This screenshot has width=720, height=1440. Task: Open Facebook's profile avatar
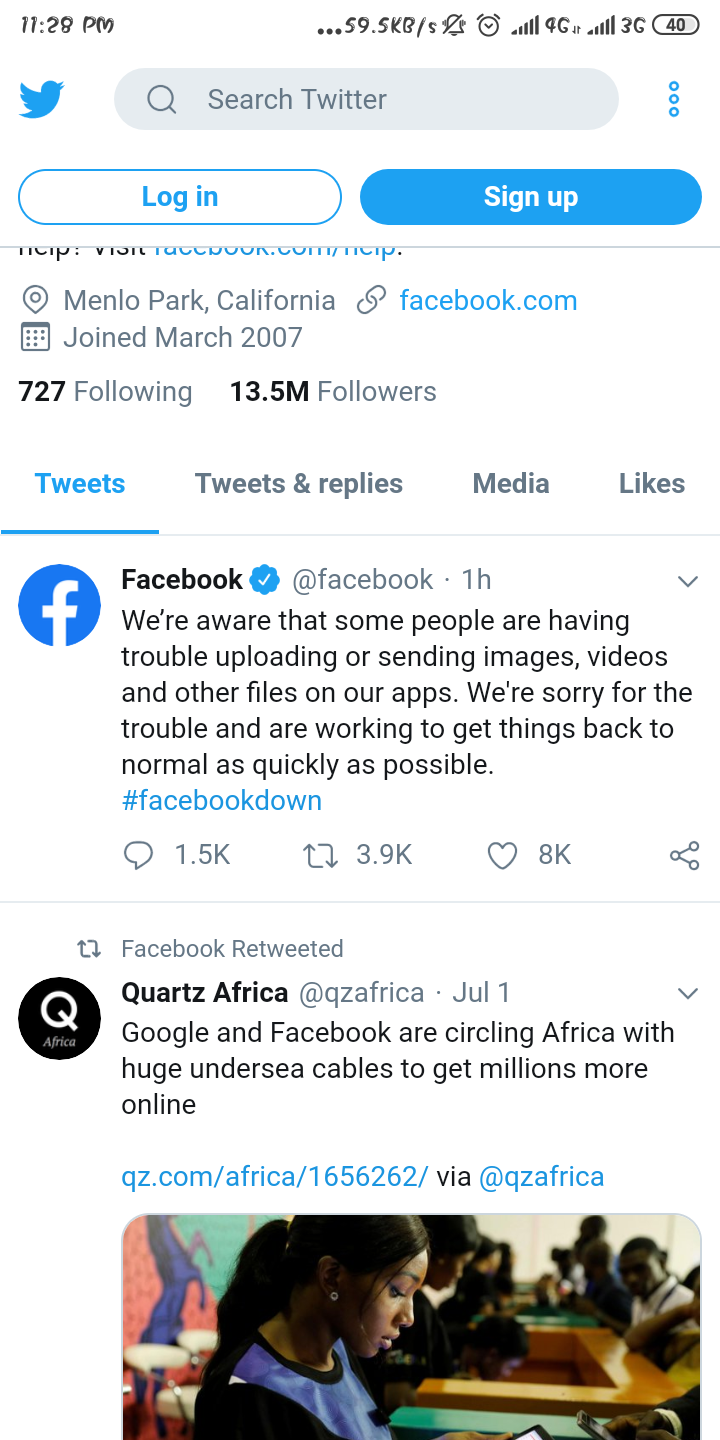coord(60,606)
